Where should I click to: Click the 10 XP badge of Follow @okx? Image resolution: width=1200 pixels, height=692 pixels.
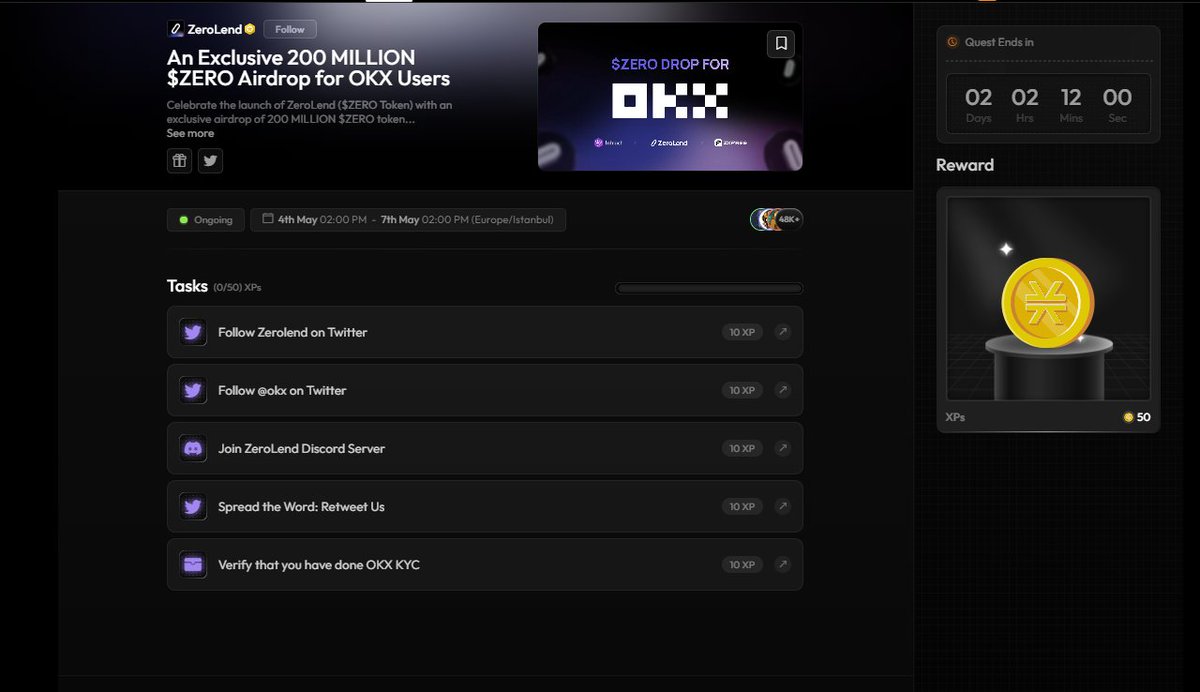[x=742, y=390]
